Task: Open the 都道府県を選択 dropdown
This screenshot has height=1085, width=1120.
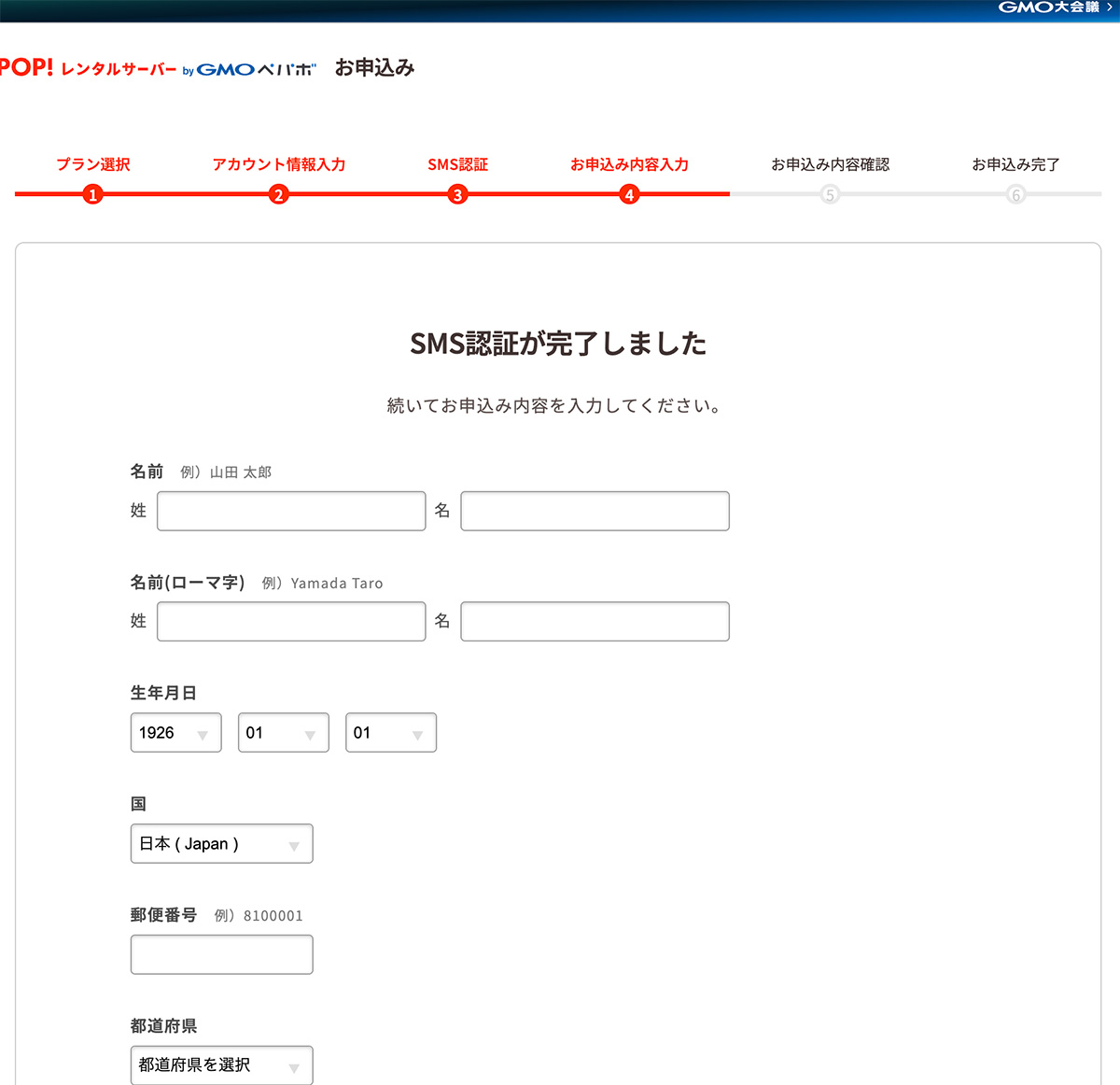Action: (221, 1065)
